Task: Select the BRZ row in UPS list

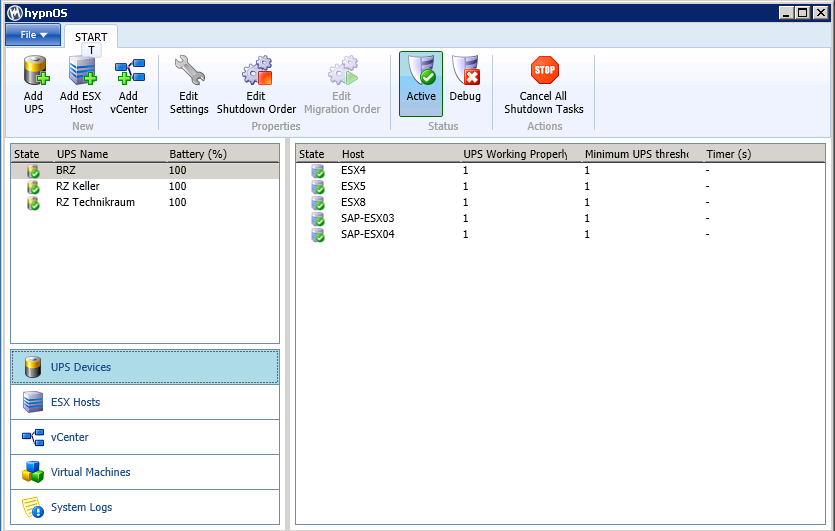Action: [x=145, y=170]
